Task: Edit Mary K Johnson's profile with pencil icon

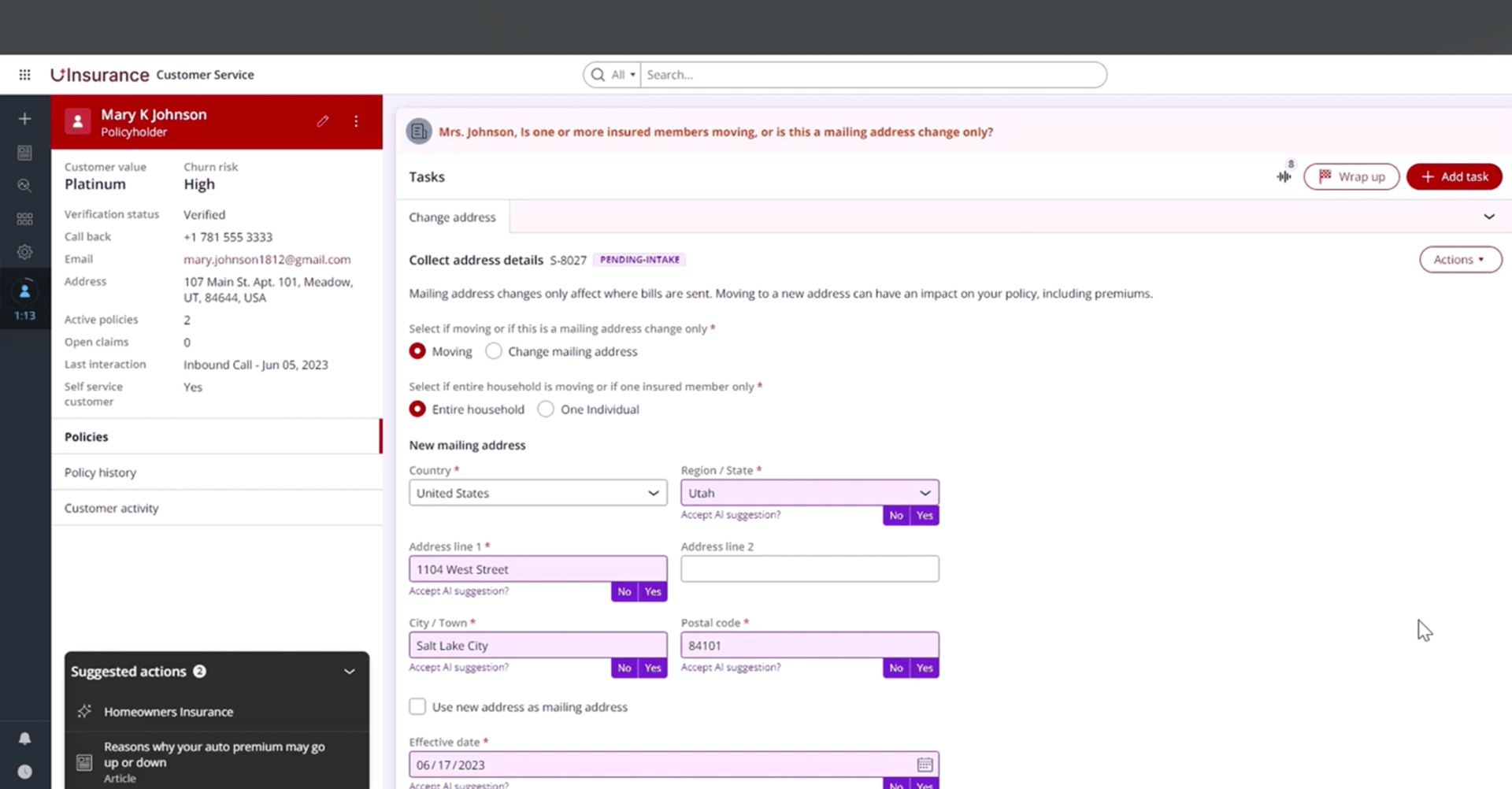Action: click(x=323, y=121)
